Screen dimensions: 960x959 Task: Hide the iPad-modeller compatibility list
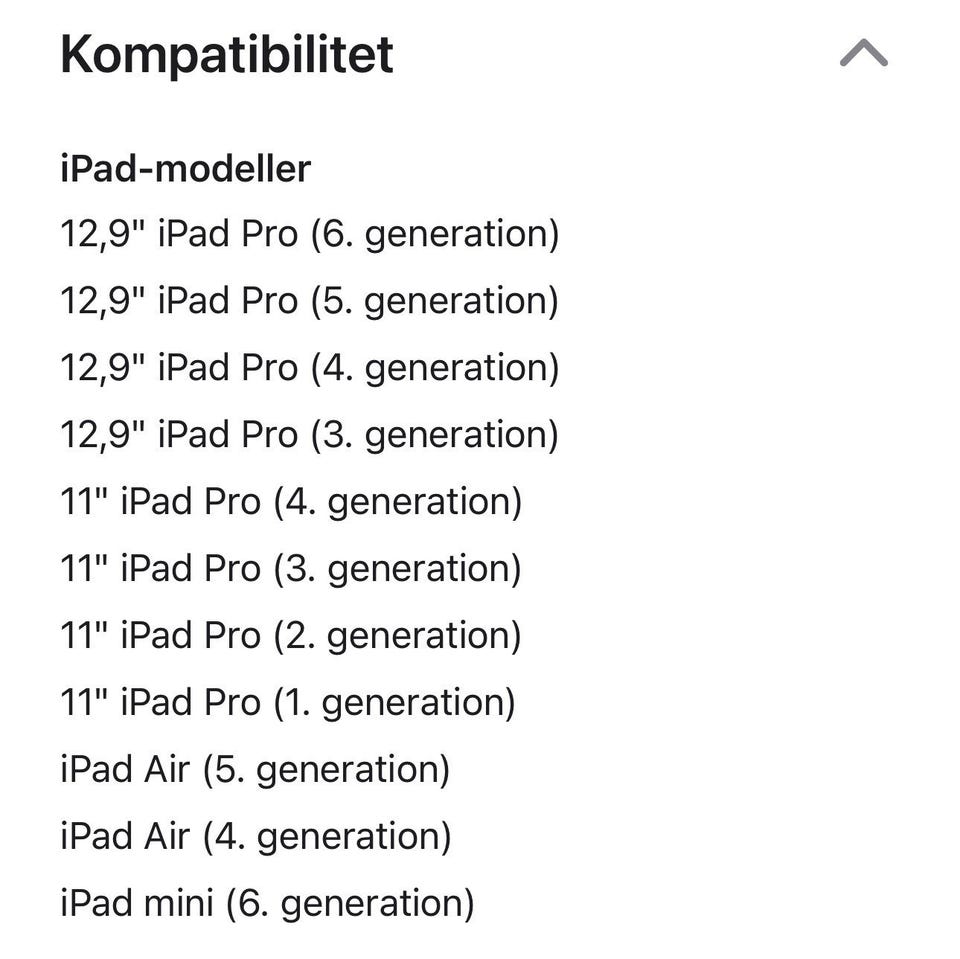[864, 53]
